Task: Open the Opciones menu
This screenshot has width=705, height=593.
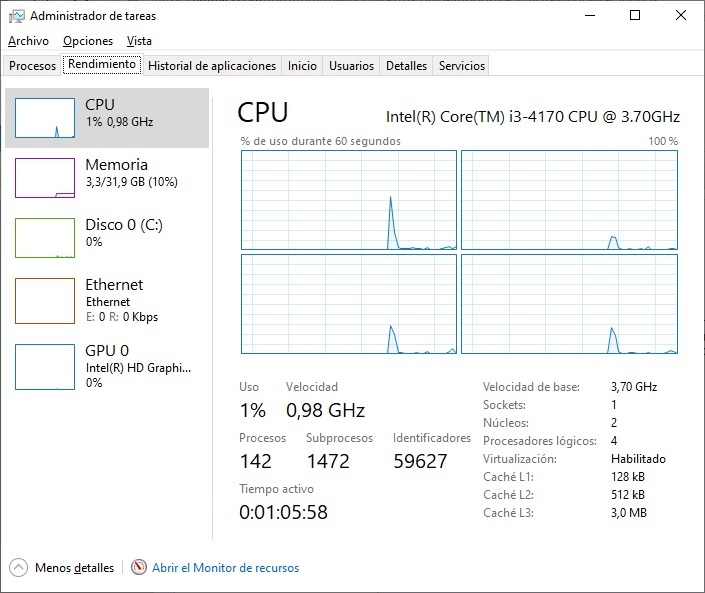Action: (88, 41)
